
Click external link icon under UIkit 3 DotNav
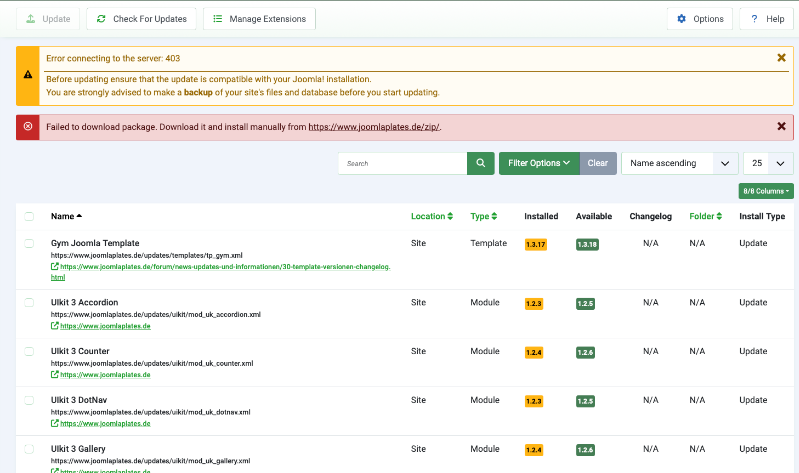(55, 423)
